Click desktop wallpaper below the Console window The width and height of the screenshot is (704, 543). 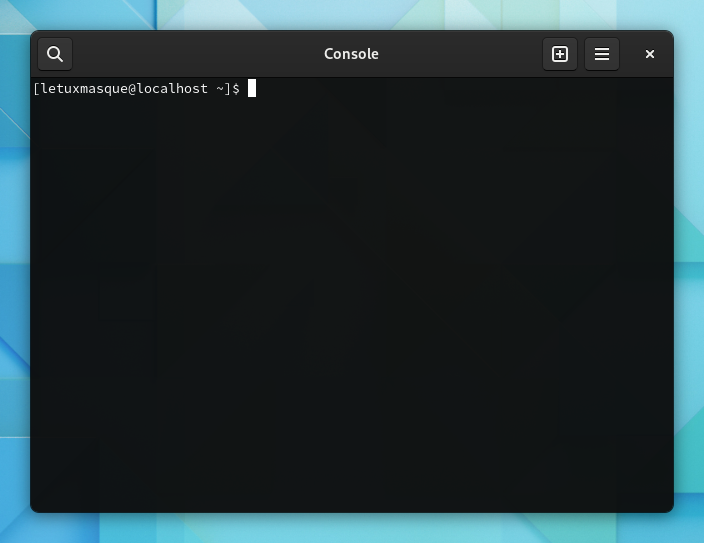click(x=351, y=529)
